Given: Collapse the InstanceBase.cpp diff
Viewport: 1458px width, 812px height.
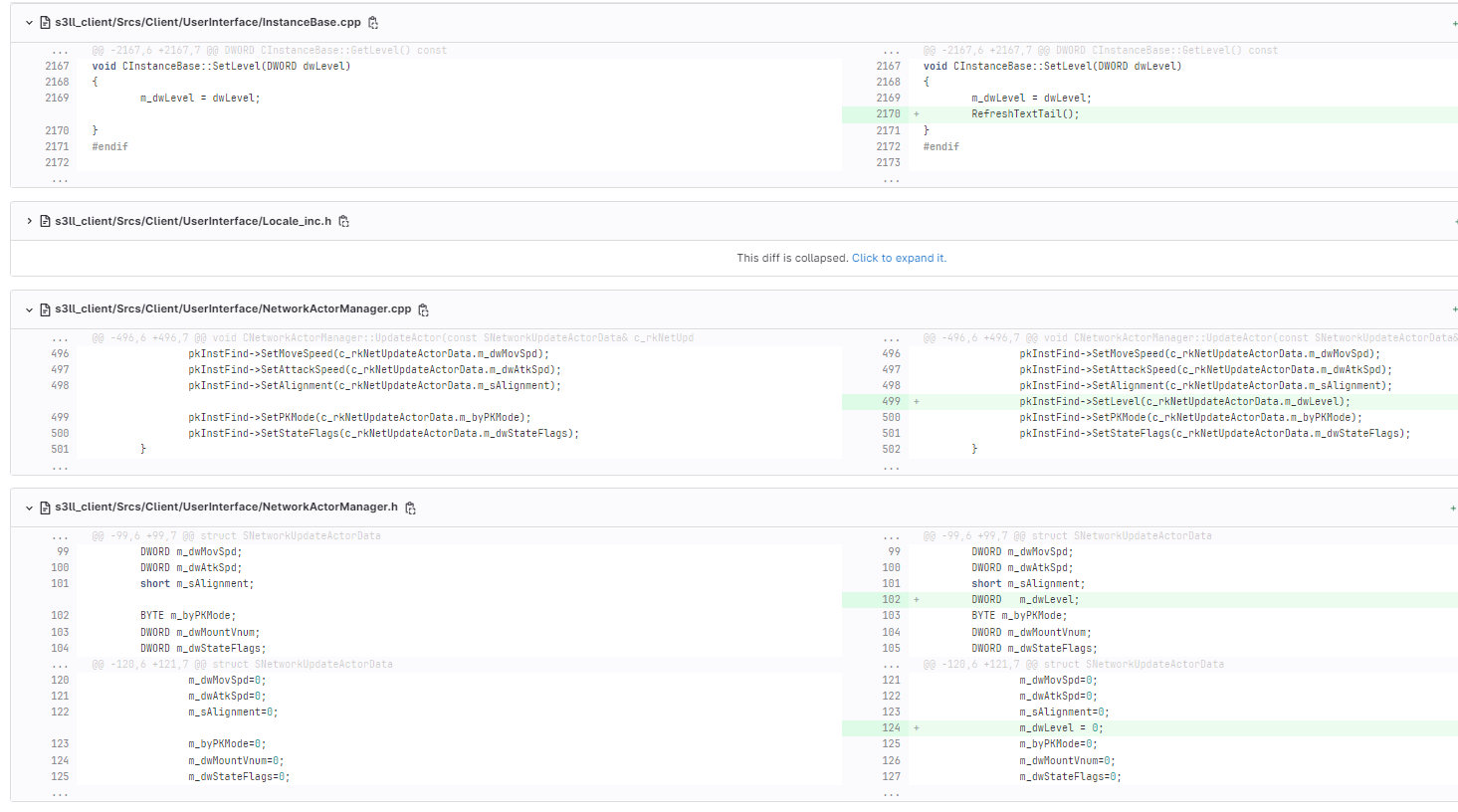Looking at the screenshot, I should coord(28,21).
